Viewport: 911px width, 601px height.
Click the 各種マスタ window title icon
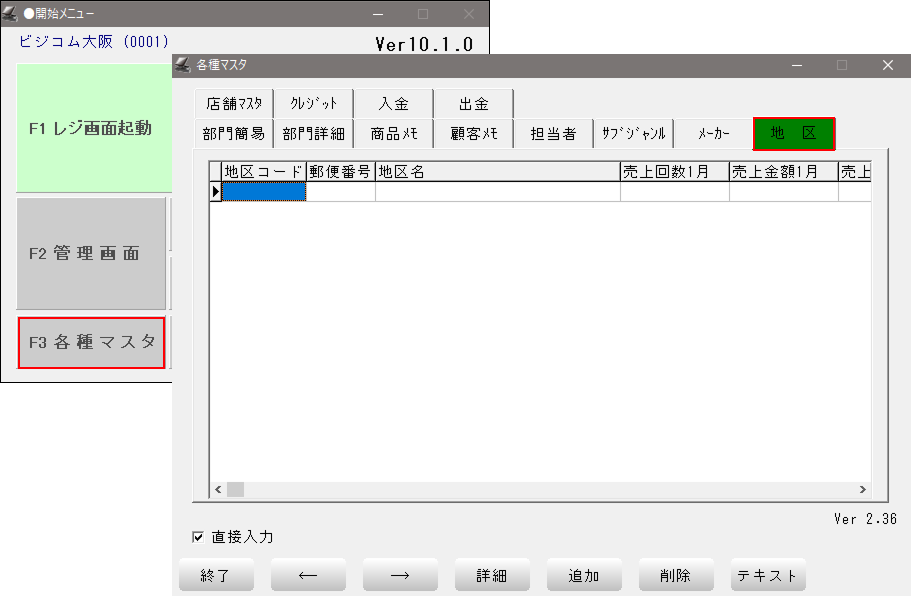183,65
